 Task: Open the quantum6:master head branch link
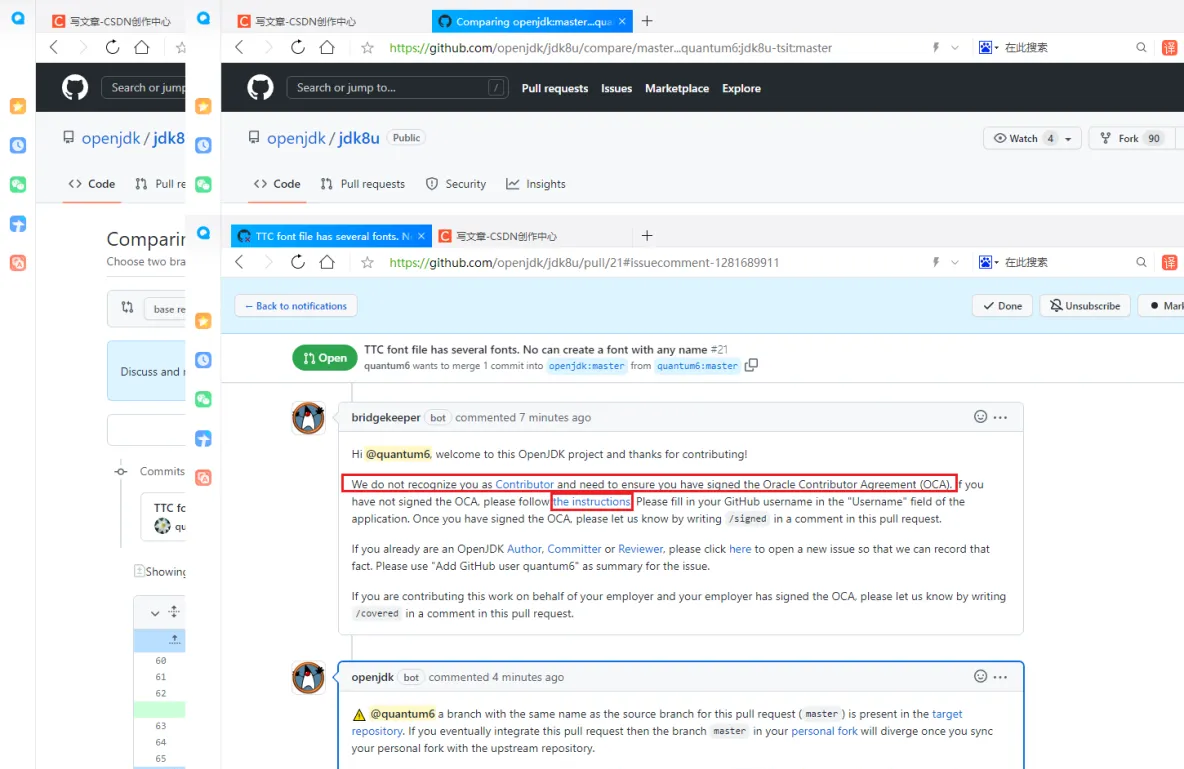pyautogui.click(x=697, y=366)
